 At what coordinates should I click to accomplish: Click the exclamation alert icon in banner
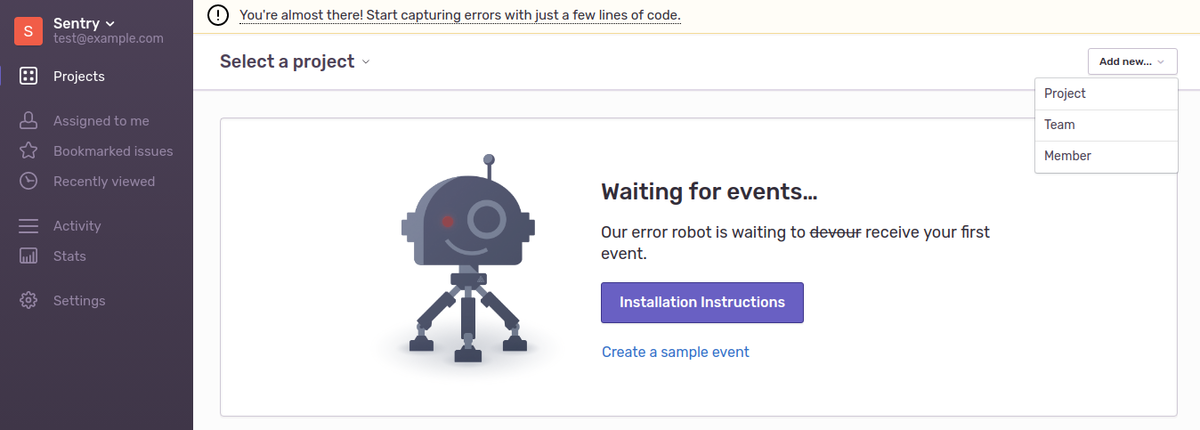[217, 16]
